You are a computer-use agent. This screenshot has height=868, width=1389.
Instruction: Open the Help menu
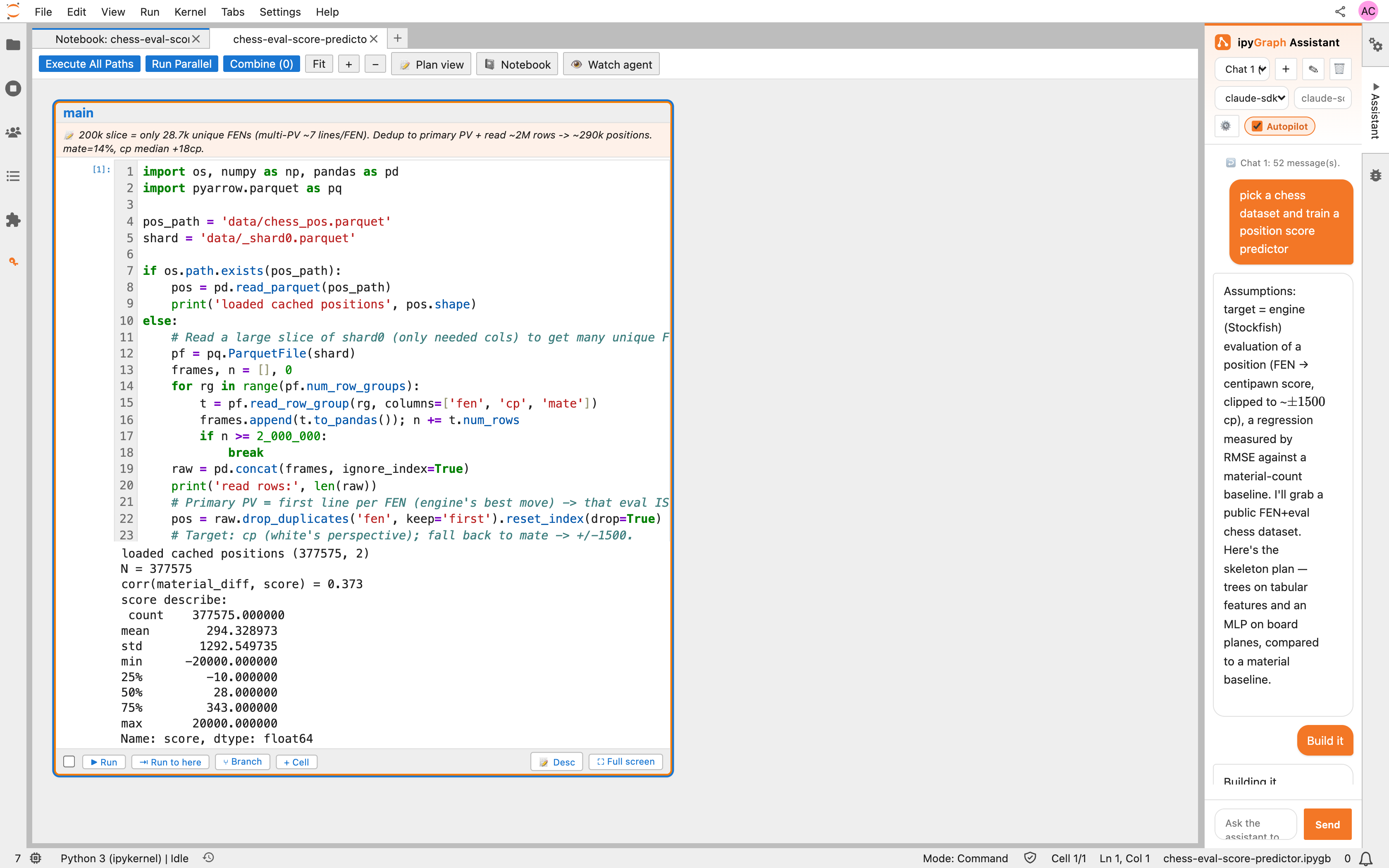[327, 12]
